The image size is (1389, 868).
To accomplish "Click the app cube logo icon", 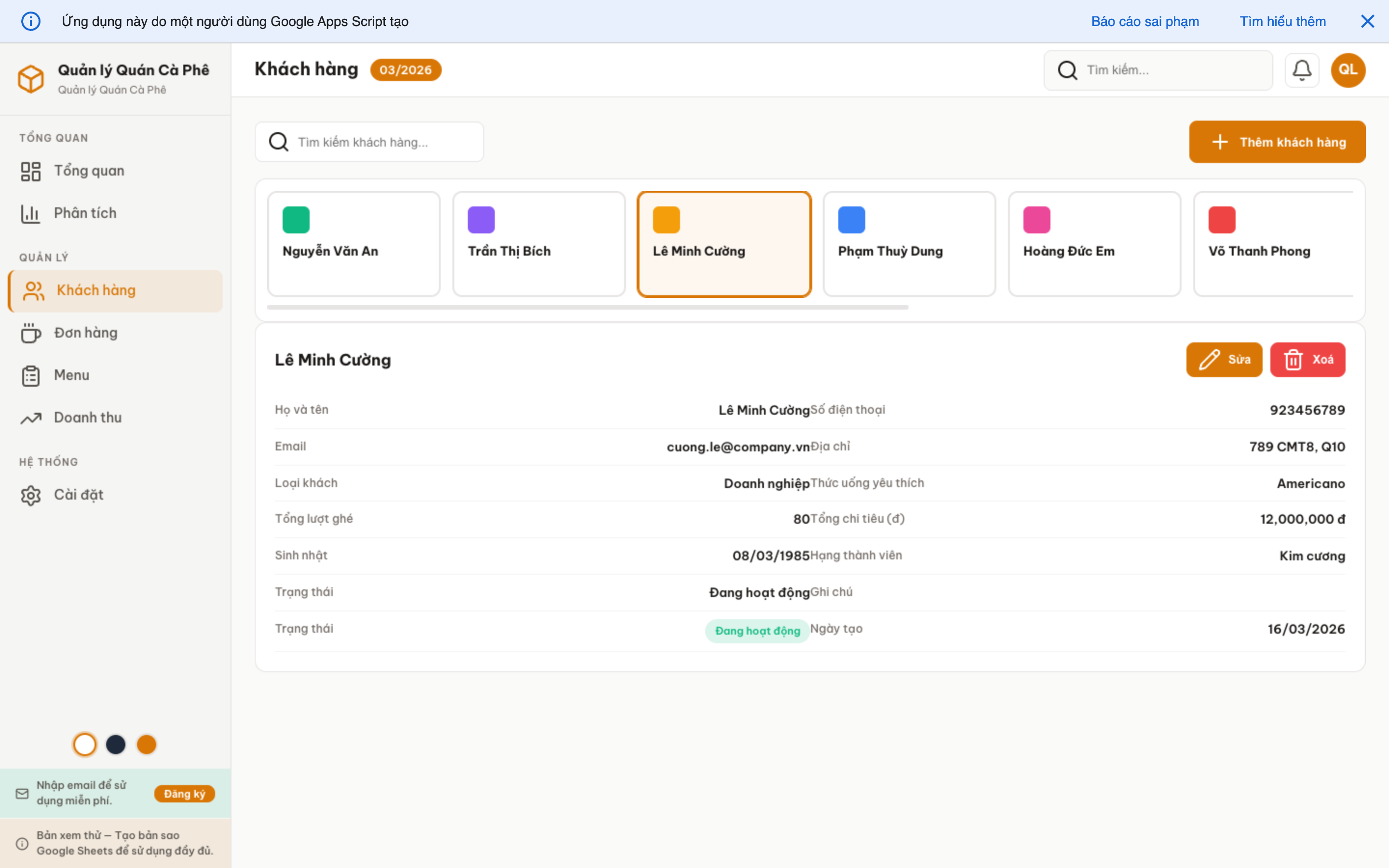I will click(30, 79).
